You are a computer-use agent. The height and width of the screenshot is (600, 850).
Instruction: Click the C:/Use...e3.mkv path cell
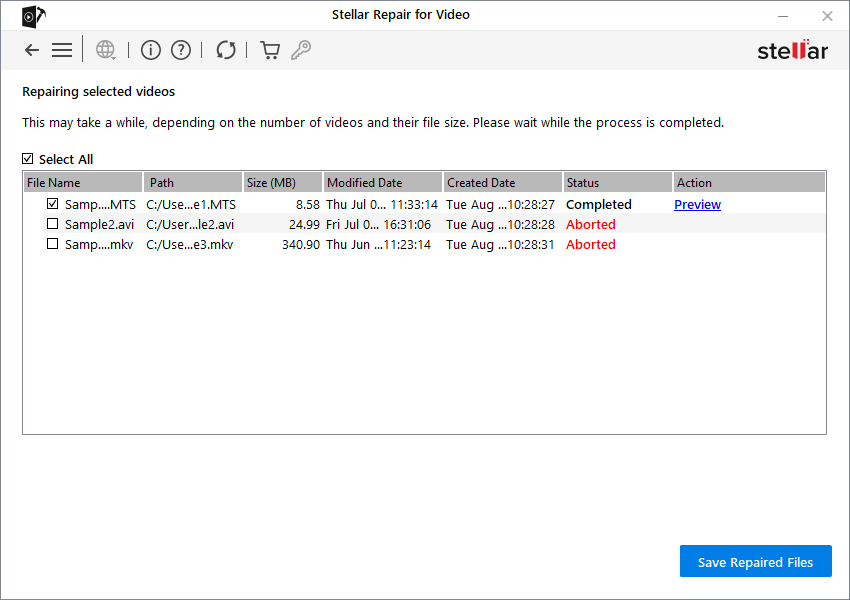pyautogui.click(x=190, y=244)
